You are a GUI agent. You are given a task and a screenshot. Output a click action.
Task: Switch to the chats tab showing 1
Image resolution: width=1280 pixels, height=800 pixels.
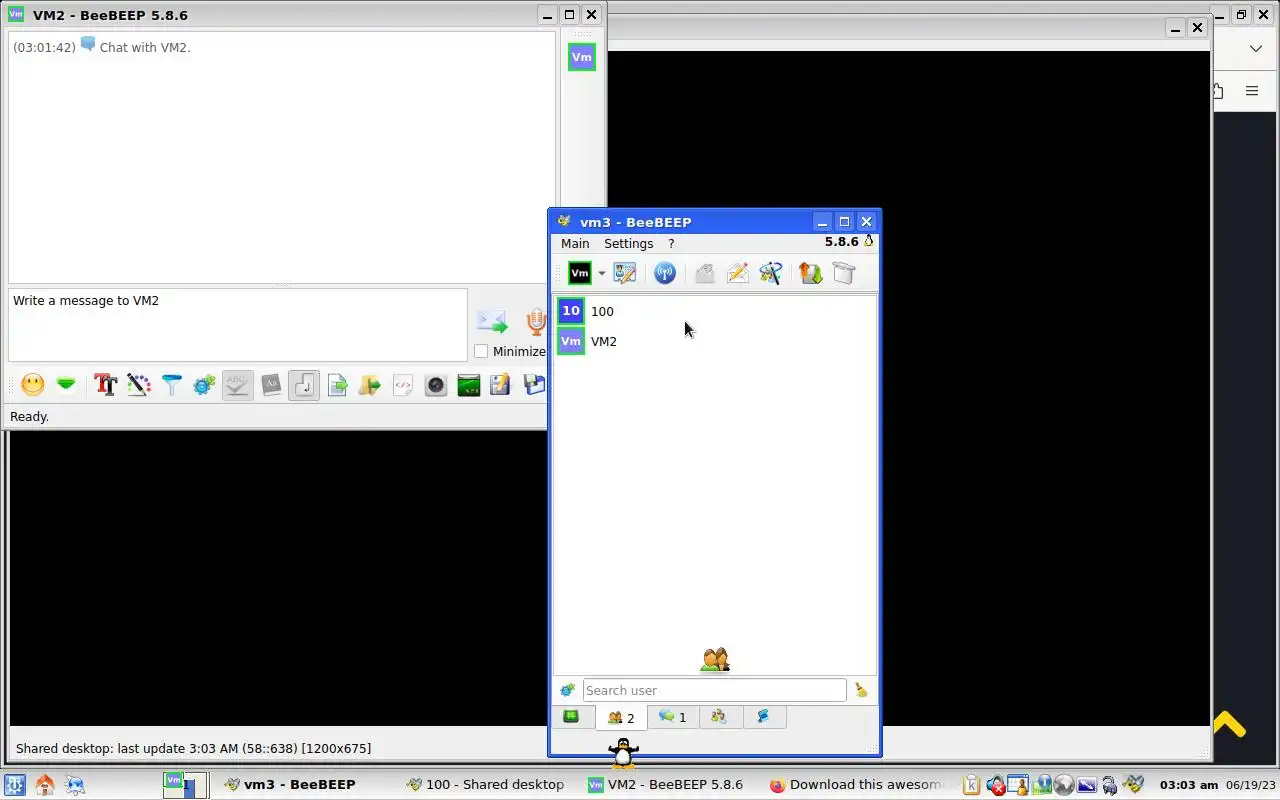tap(673, 717)
